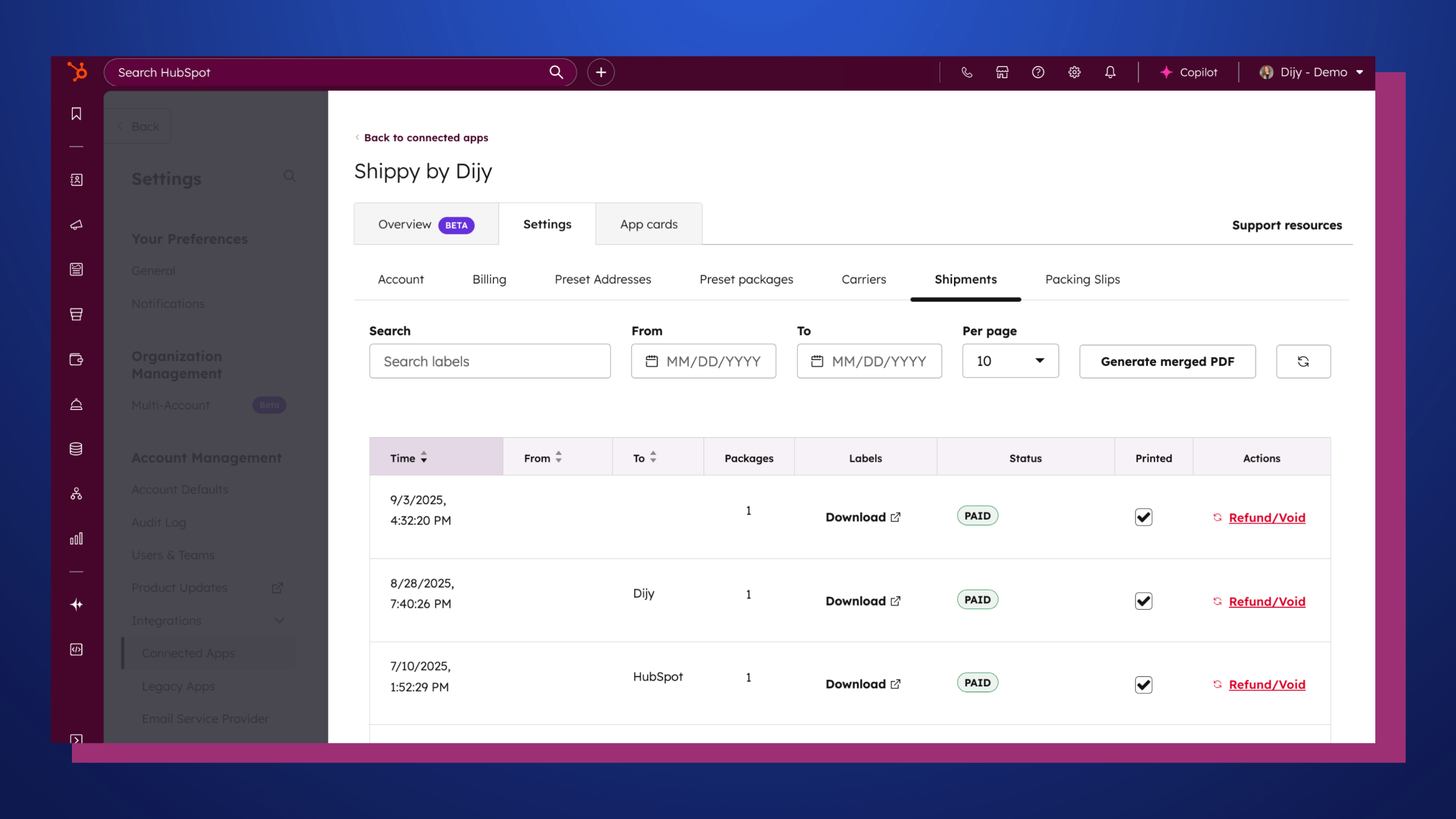Click the database icon in the left sidebar

click(76, 448)
